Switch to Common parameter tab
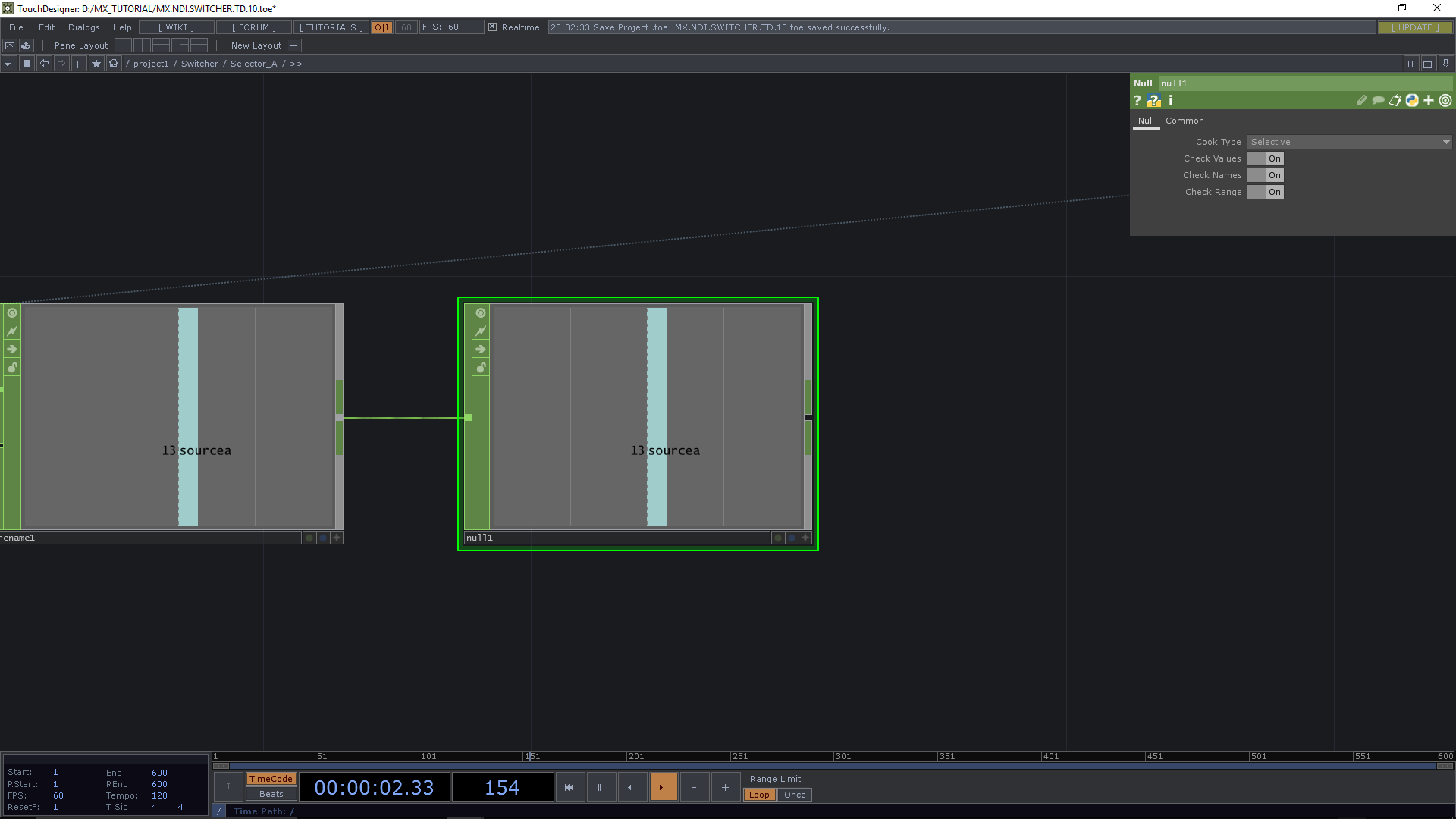Viewport: 1456px width, 819px height. pos(1185,121)
